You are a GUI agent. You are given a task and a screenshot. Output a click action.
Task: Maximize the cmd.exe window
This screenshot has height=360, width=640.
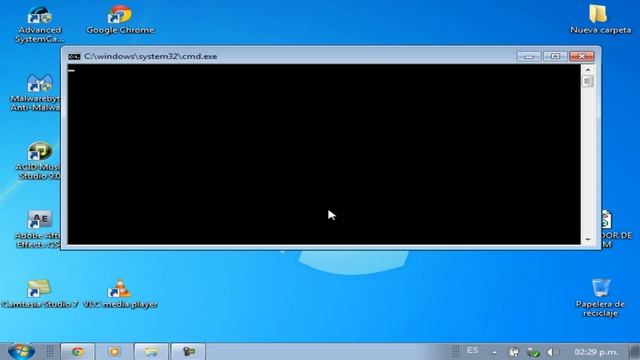coord(555,56)
